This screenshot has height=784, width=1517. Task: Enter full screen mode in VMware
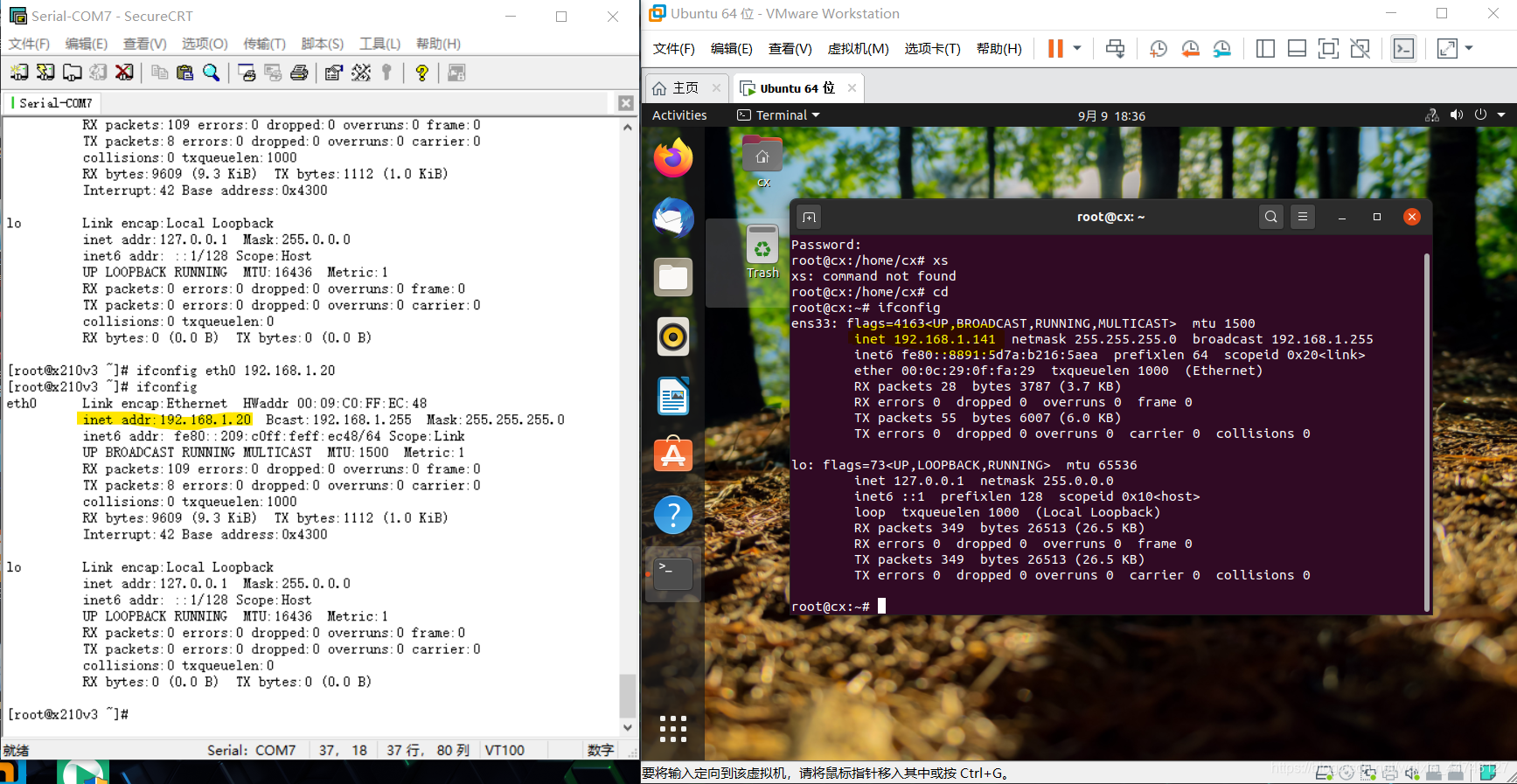pyautogui.click(x=1328, y=49)
